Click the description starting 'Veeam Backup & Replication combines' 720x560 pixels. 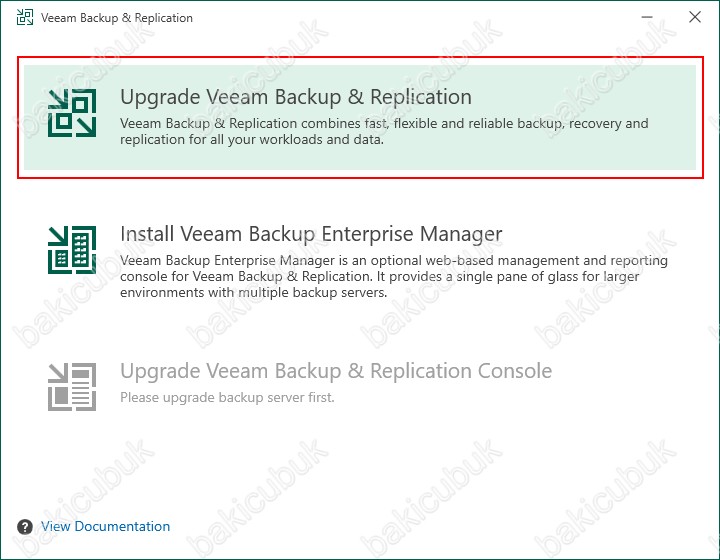click(384, 131)
